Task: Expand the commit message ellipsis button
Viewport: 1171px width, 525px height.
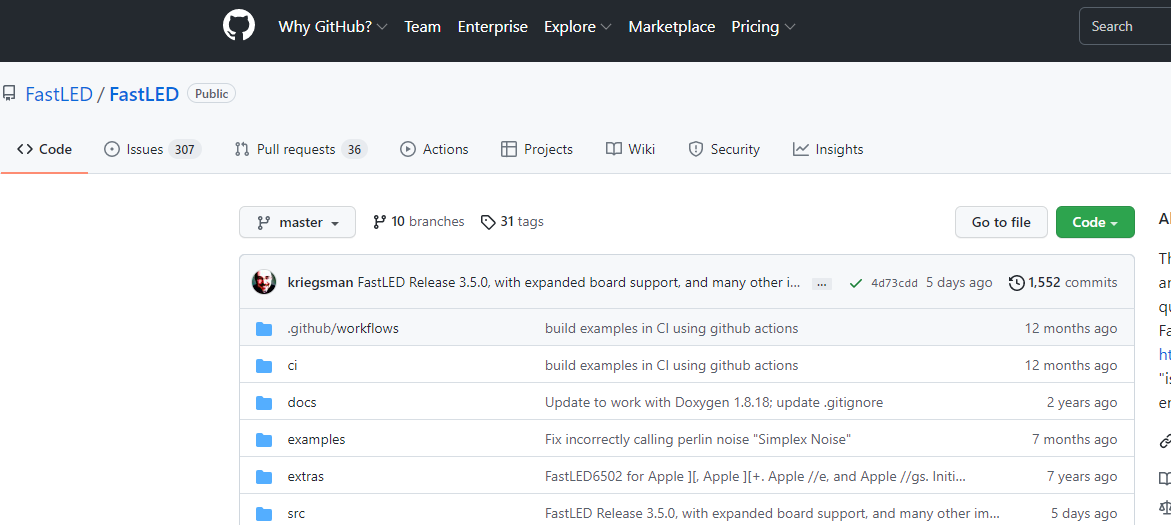Action: (821, 284)
